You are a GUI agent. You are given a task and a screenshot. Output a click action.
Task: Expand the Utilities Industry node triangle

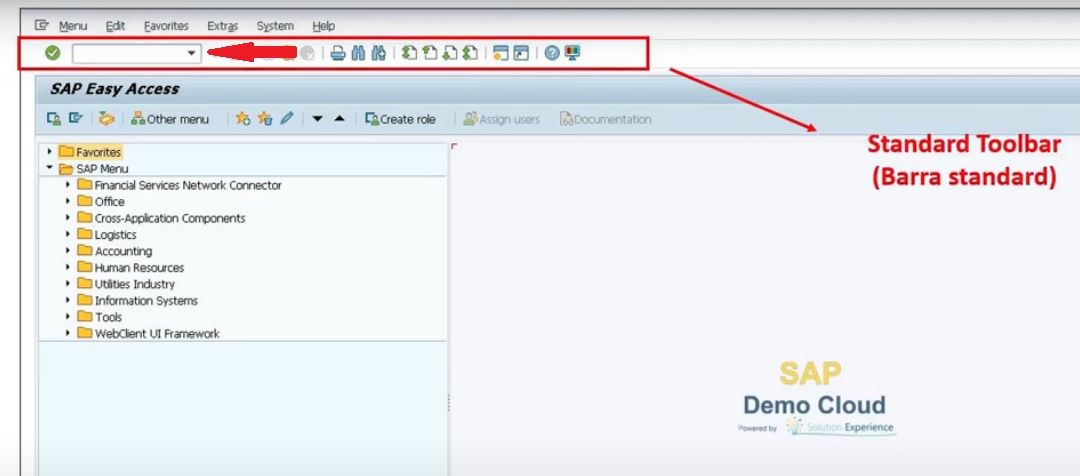pos(68,284)
